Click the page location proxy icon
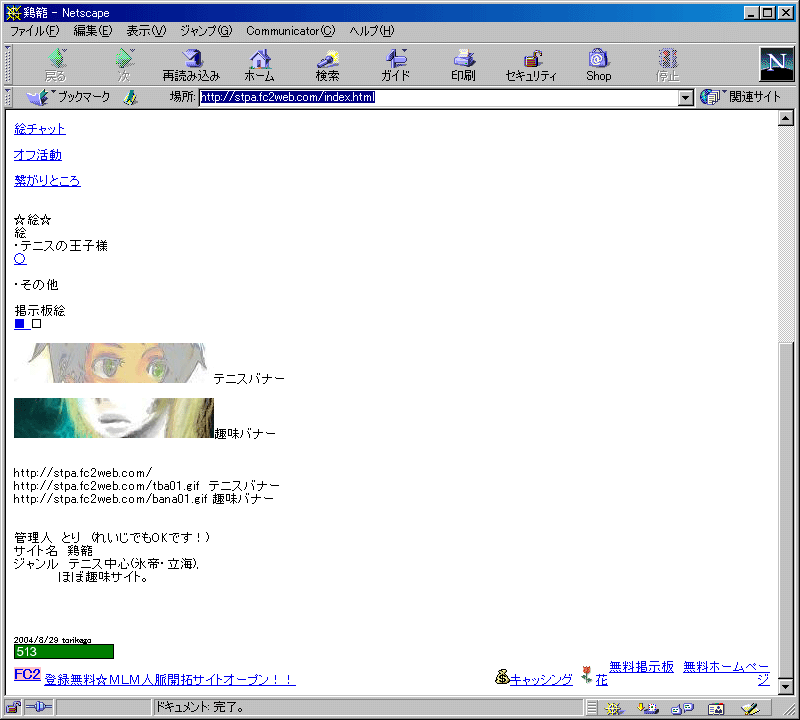This screenshot has width=800, height=720. pos(131,97)
